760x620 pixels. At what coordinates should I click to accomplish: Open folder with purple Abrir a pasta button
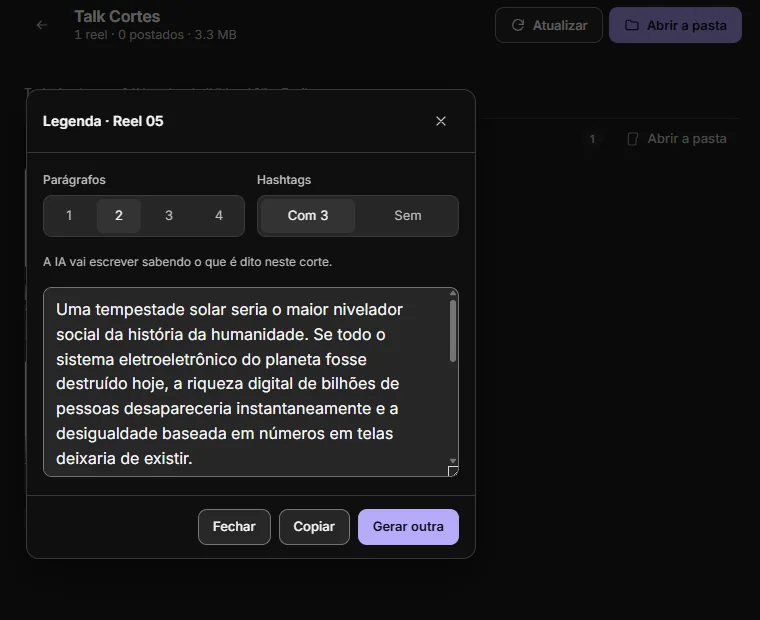click(675, 25)
